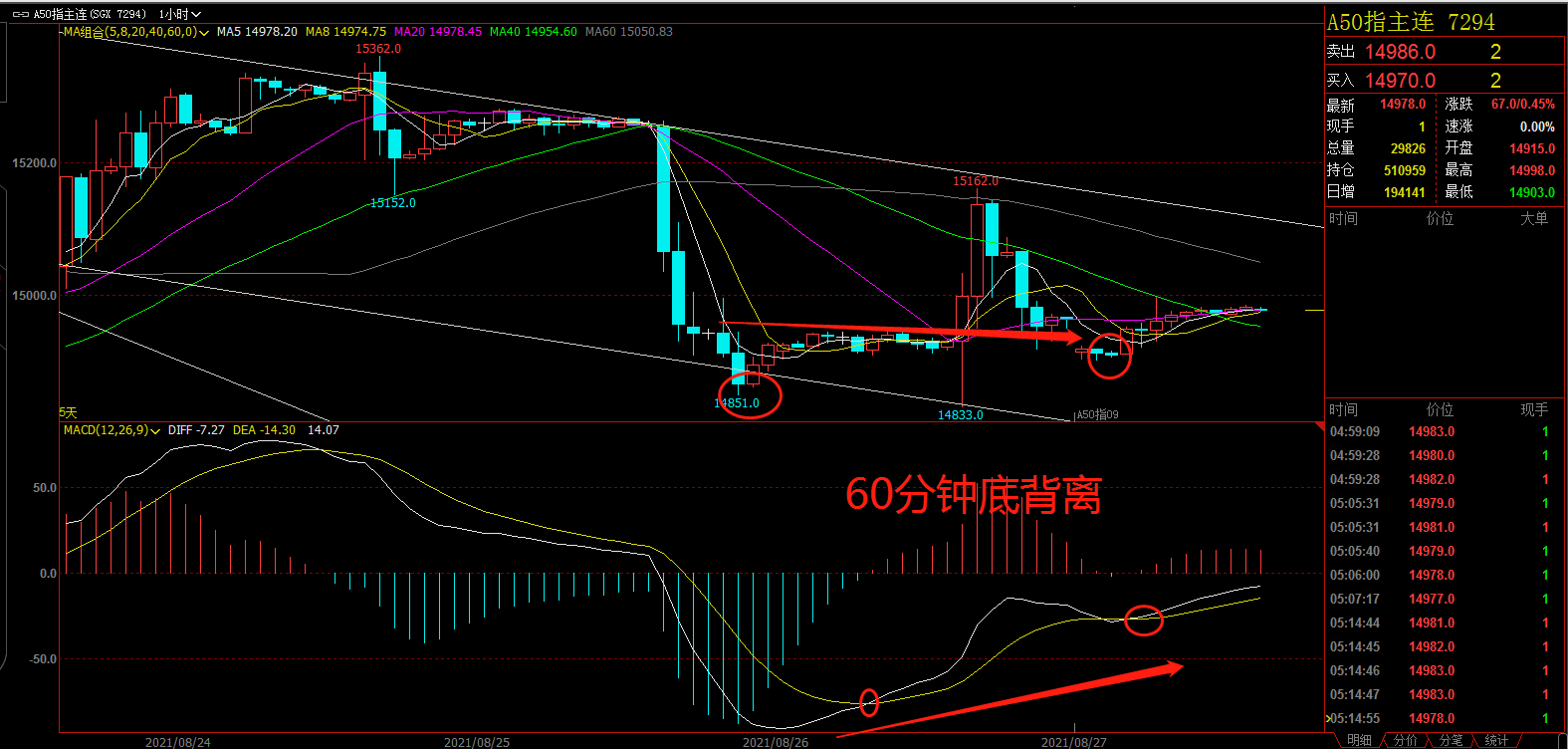Click the DIFF -7.27 readout
This screenshot has height=749, width=1568.
(x=196, y=430)
